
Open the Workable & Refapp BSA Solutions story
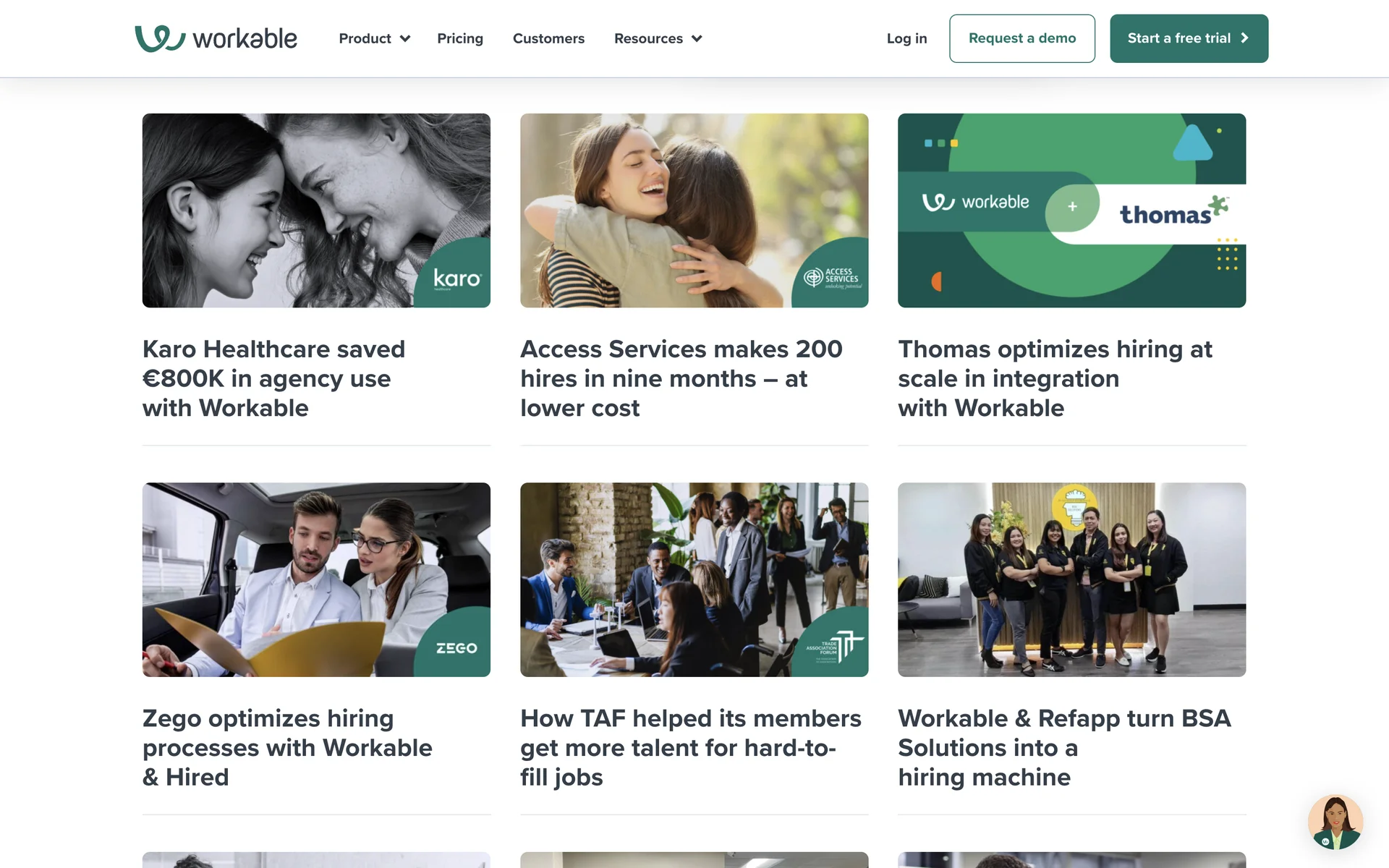(1063, 747)
